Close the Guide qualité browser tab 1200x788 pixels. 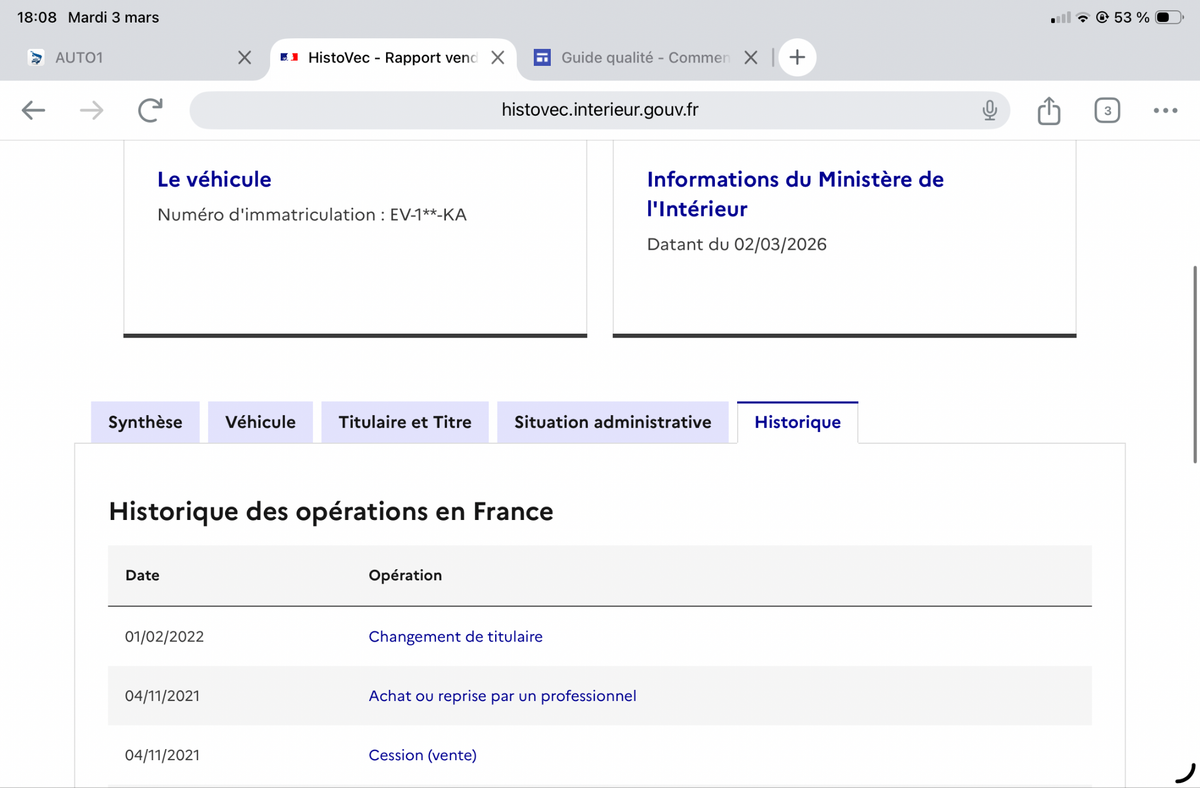point(751,58)
